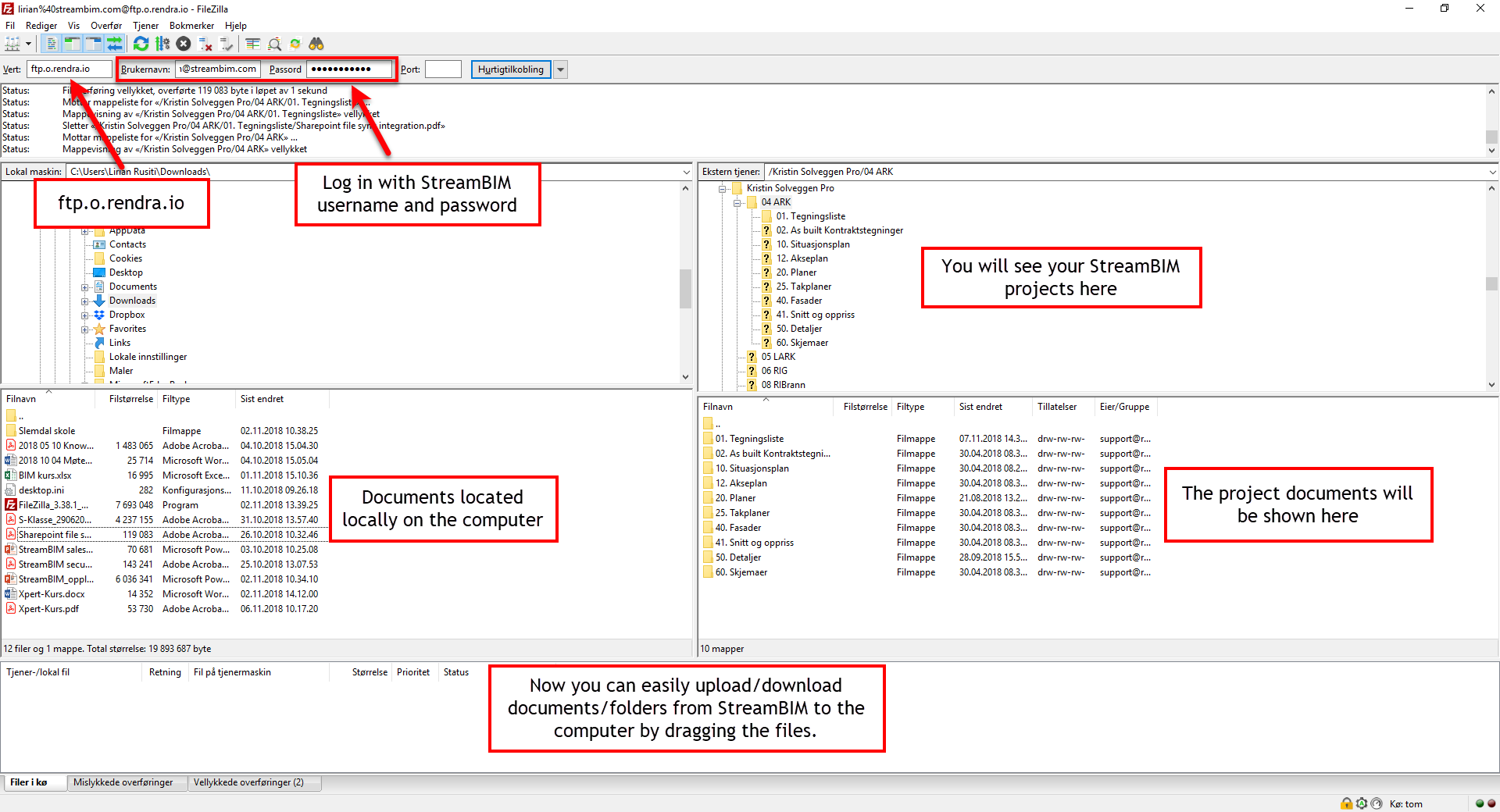Search for files with the binoculars icon
1500x812 pixels.
316,44
